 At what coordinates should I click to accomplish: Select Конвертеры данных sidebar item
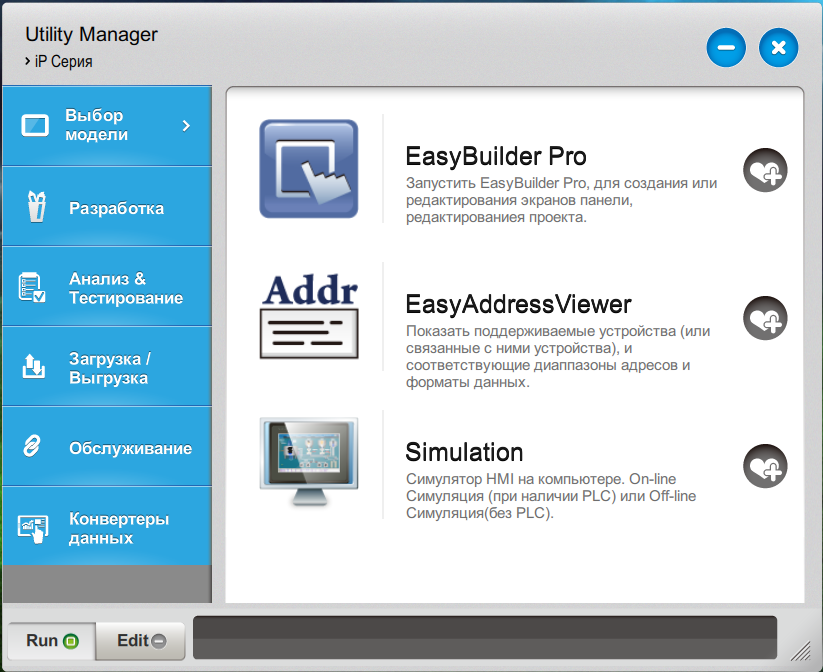(x=107, y=527)
